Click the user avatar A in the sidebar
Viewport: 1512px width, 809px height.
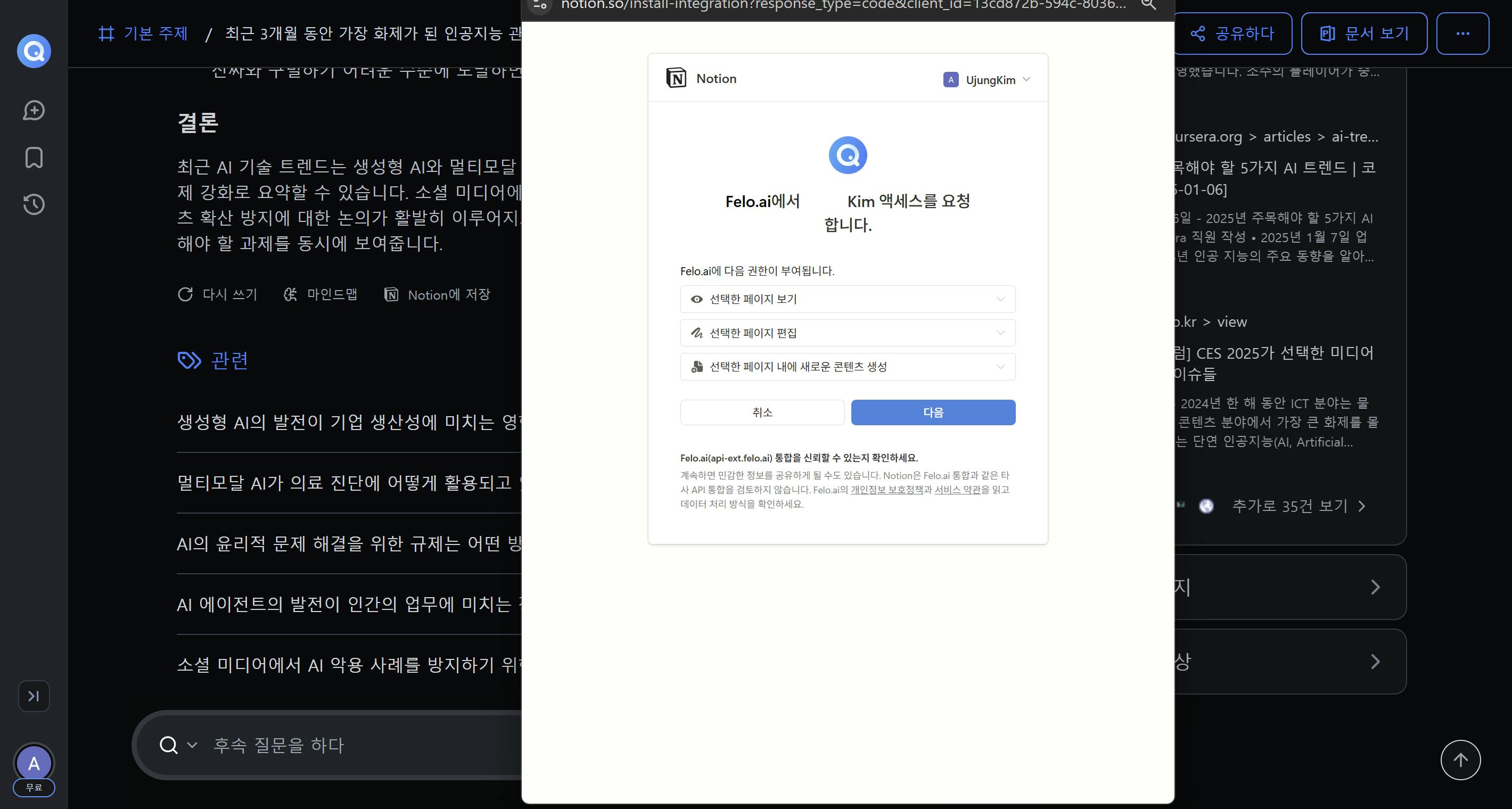(x=34, y=763)
